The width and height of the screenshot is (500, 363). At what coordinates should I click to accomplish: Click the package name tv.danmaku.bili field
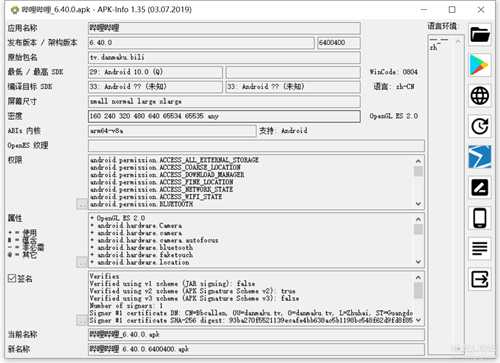224,57
